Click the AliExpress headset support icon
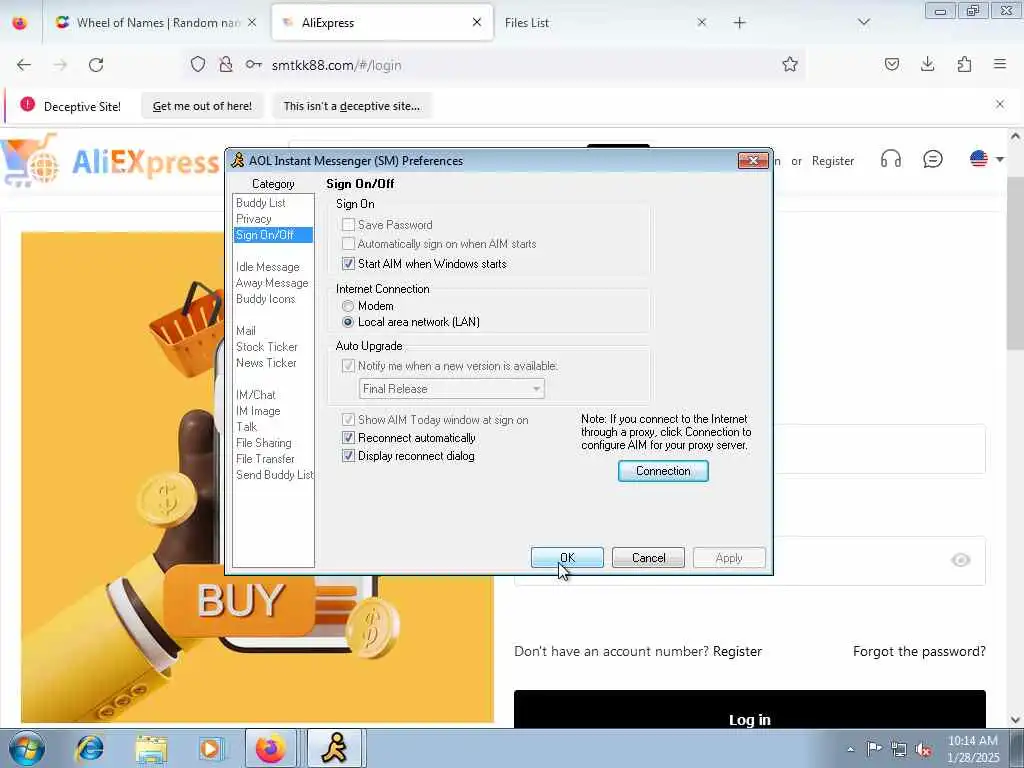The image size is (1024, 768). (891, 159)
